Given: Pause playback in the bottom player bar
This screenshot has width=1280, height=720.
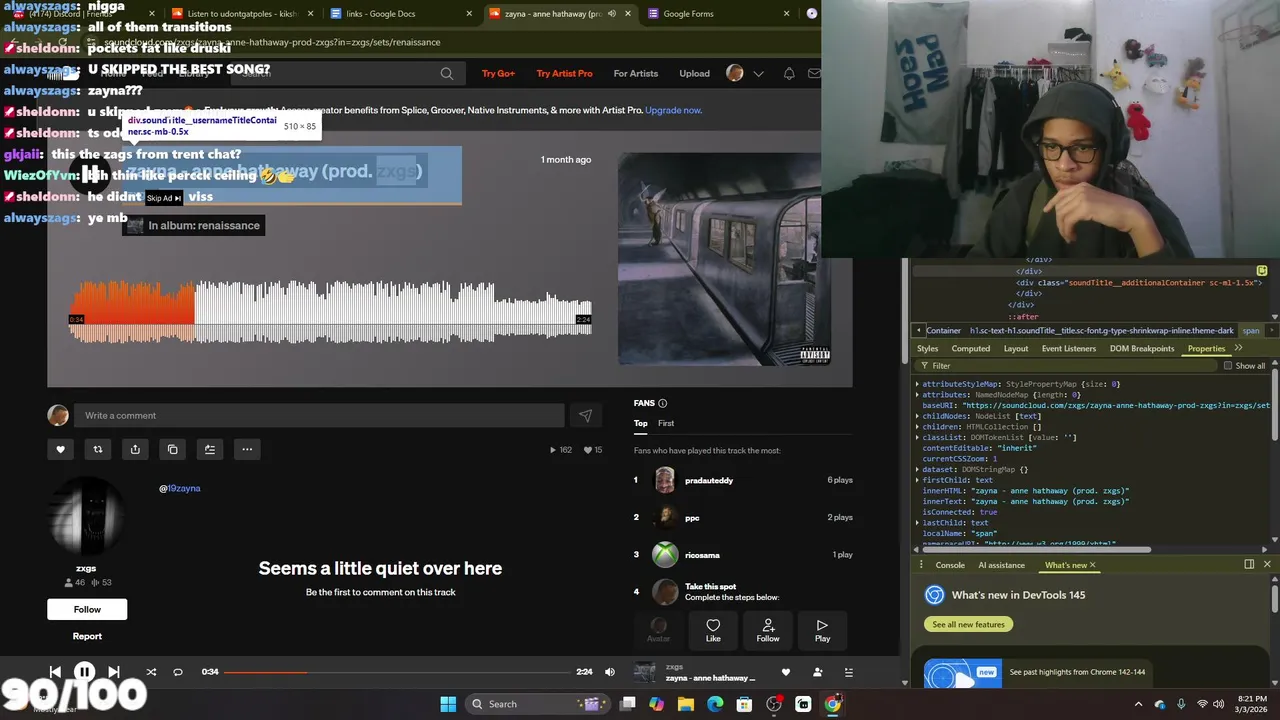Looking at the screenshot, I should pyautogui.click(x=84, y=672).
